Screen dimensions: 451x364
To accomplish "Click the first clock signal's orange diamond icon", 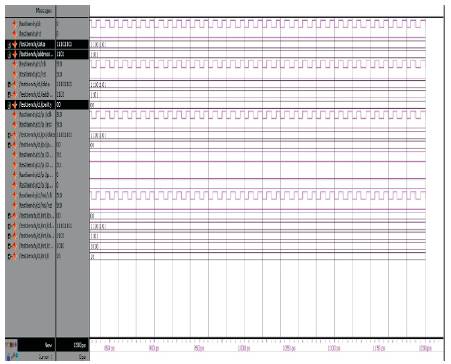I will [14, 24].
